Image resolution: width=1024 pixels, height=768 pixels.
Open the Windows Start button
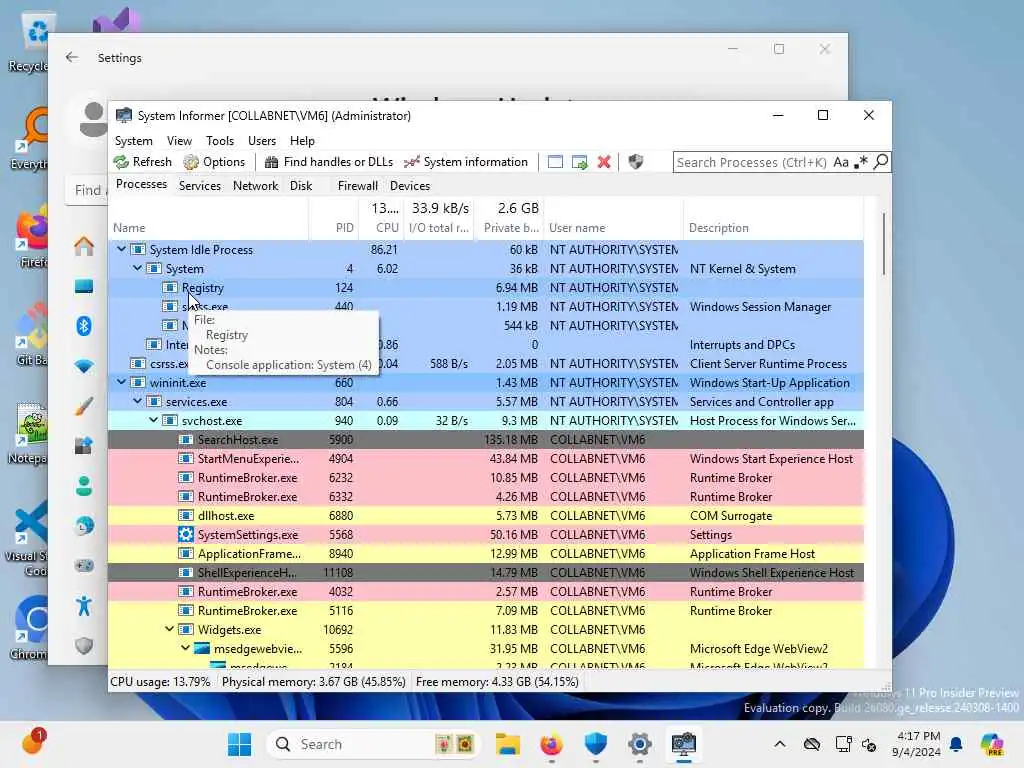click(239, 744)
